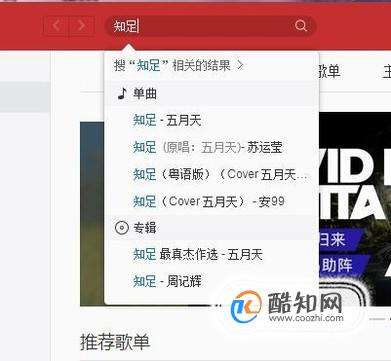Go forward with the right arrow button
The width and height of the screenshot is (391, 361).
point(81,25)
